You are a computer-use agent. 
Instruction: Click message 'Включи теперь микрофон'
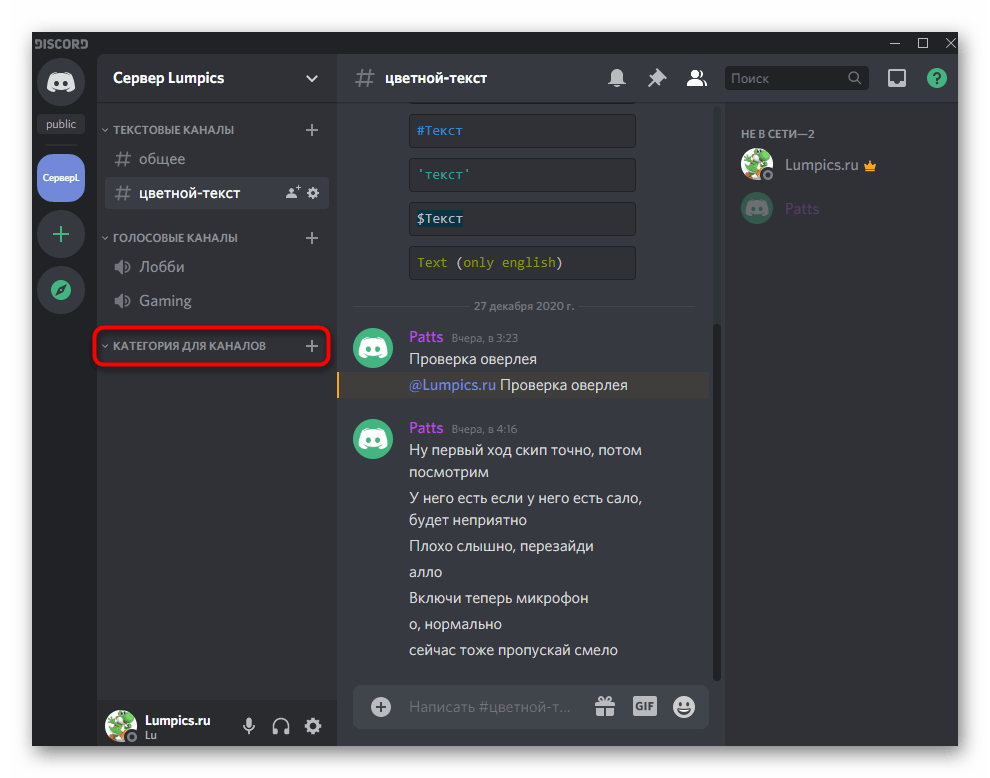pyautogui.click(x=499, y=598)
